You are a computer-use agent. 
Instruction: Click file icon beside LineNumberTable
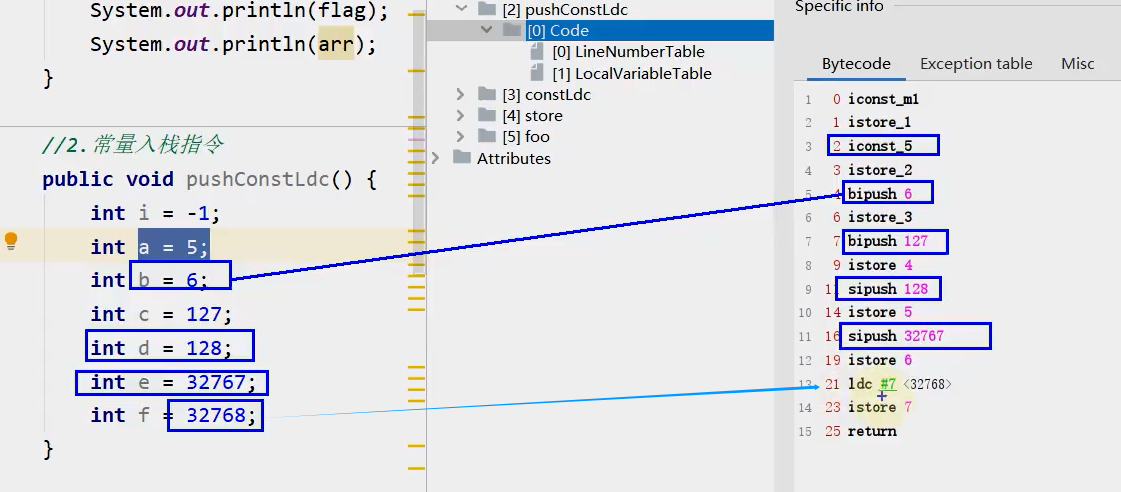pyautogui.click(x=538, y=51)
